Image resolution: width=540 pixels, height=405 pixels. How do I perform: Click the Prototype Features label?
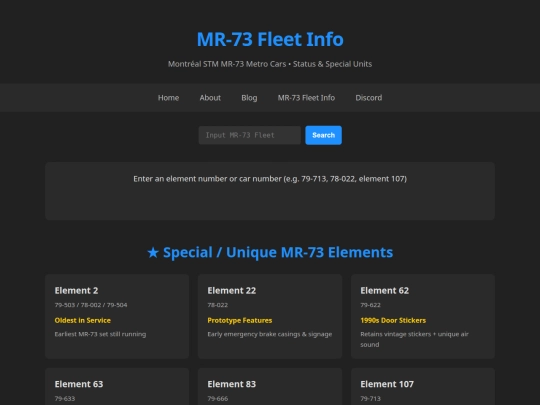[x=240, y=320]
